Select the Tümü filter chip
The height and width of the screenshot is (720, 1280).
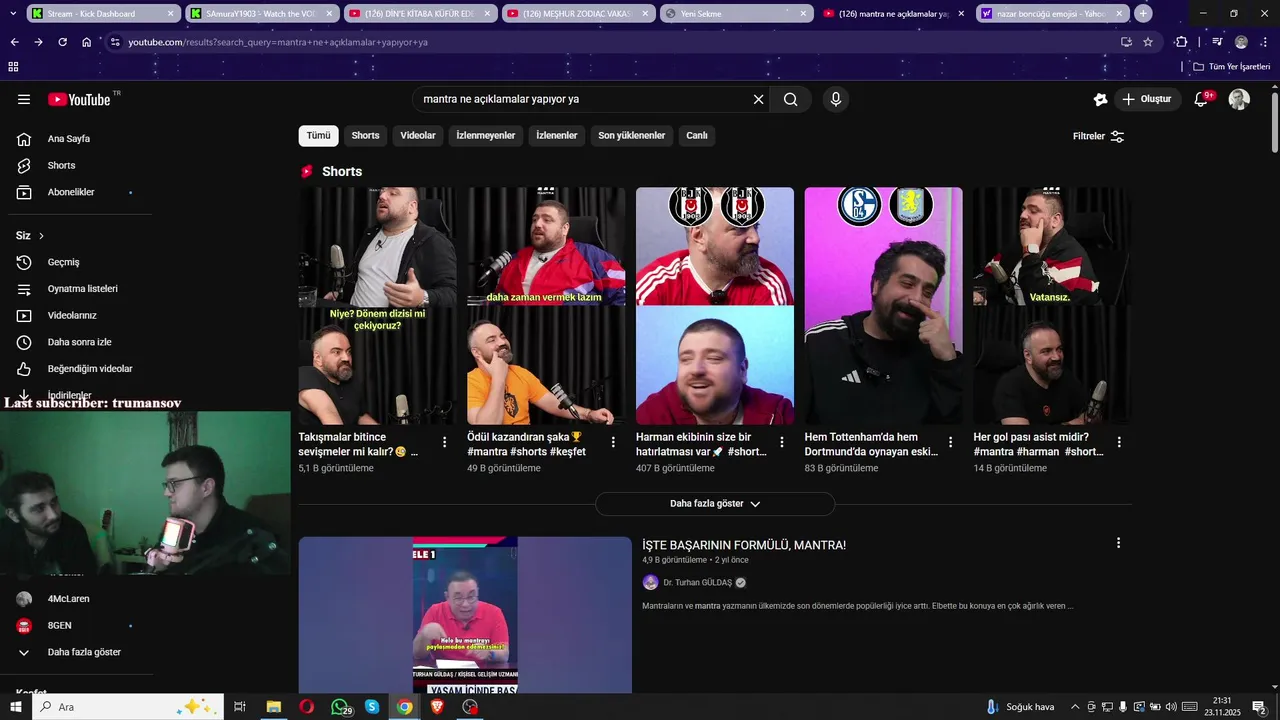coord(318,136)
